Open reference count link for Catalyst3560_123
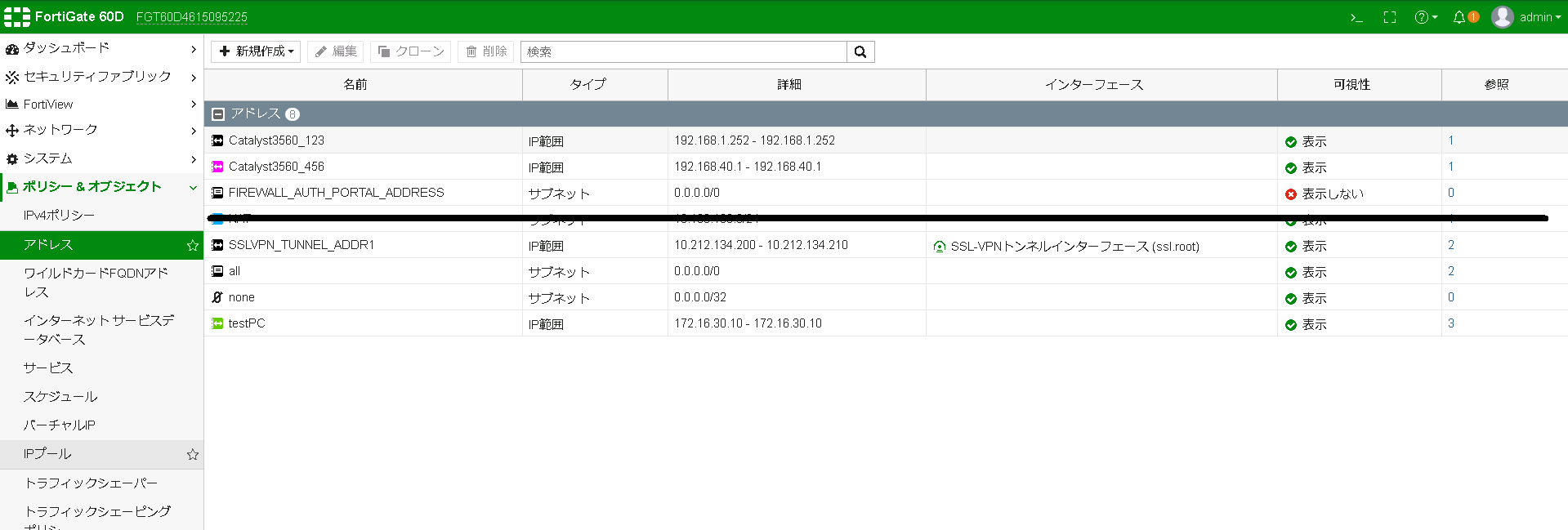The image size is (1568, 530). pos(1451,140)
